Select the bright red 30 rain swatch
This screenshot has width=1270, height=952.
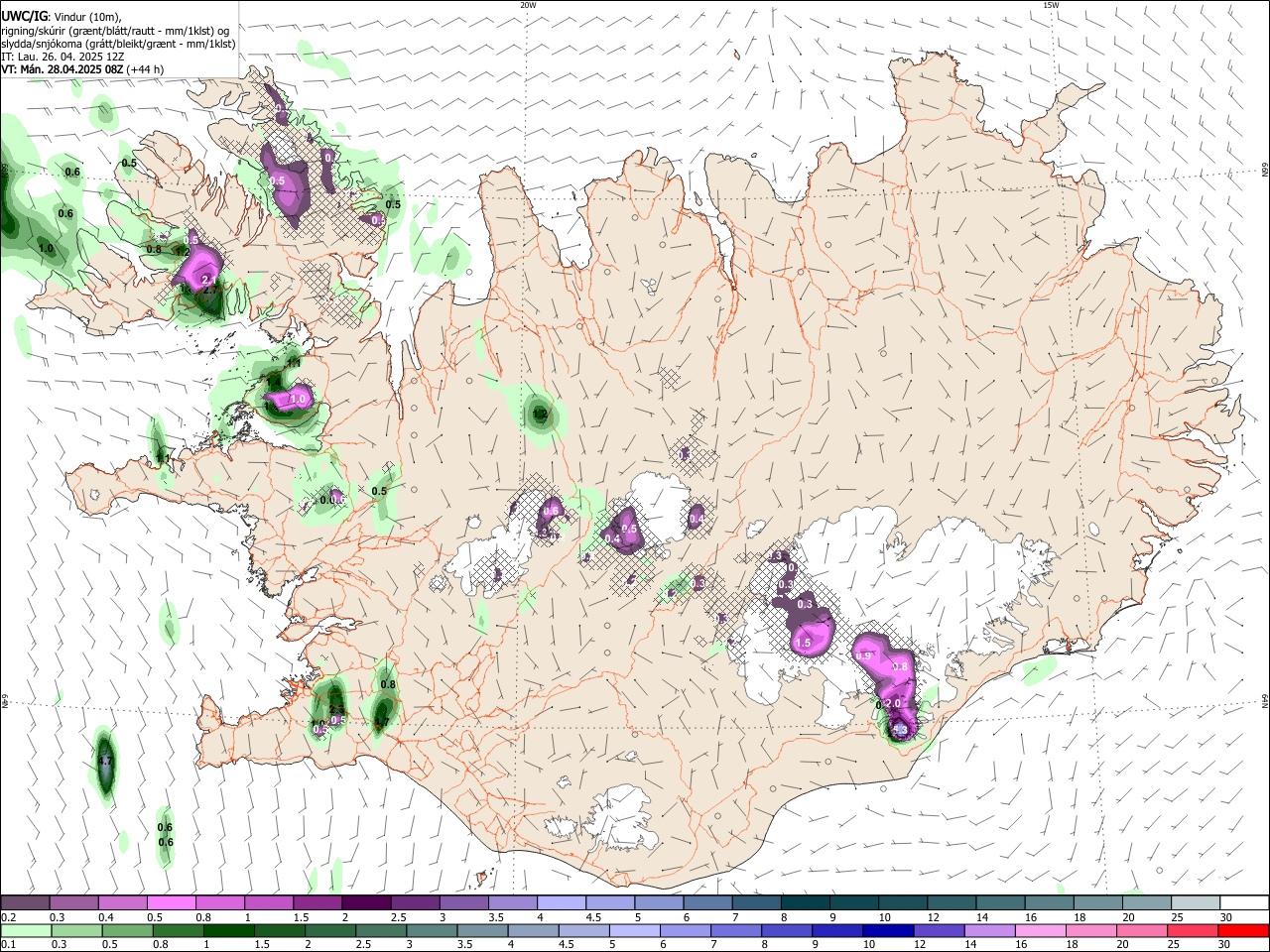(1244, 930)
